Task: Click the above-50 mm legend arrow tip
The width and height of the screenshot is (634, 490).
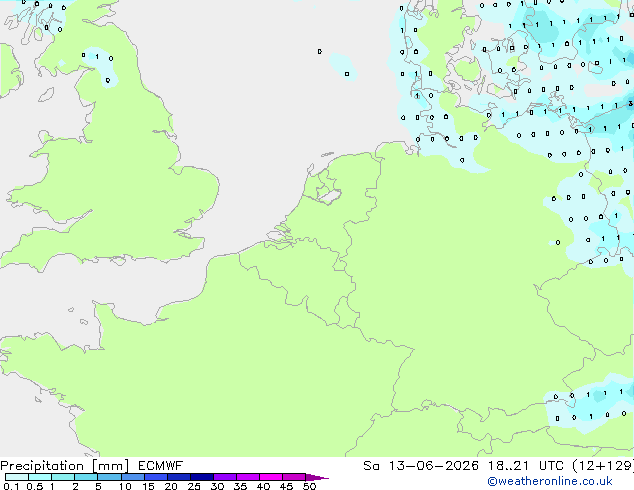Action: click(x=317, y=477)
